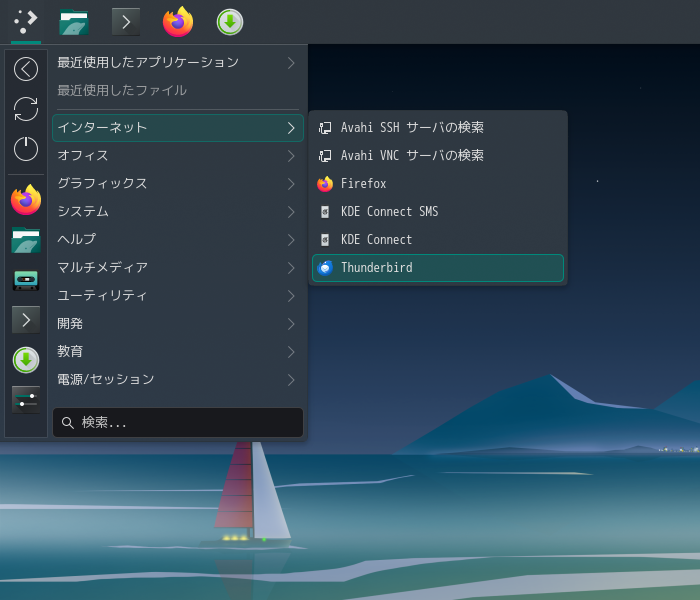
Task: Open Dolphin file manager from the top panel
Action: (74, 22)
